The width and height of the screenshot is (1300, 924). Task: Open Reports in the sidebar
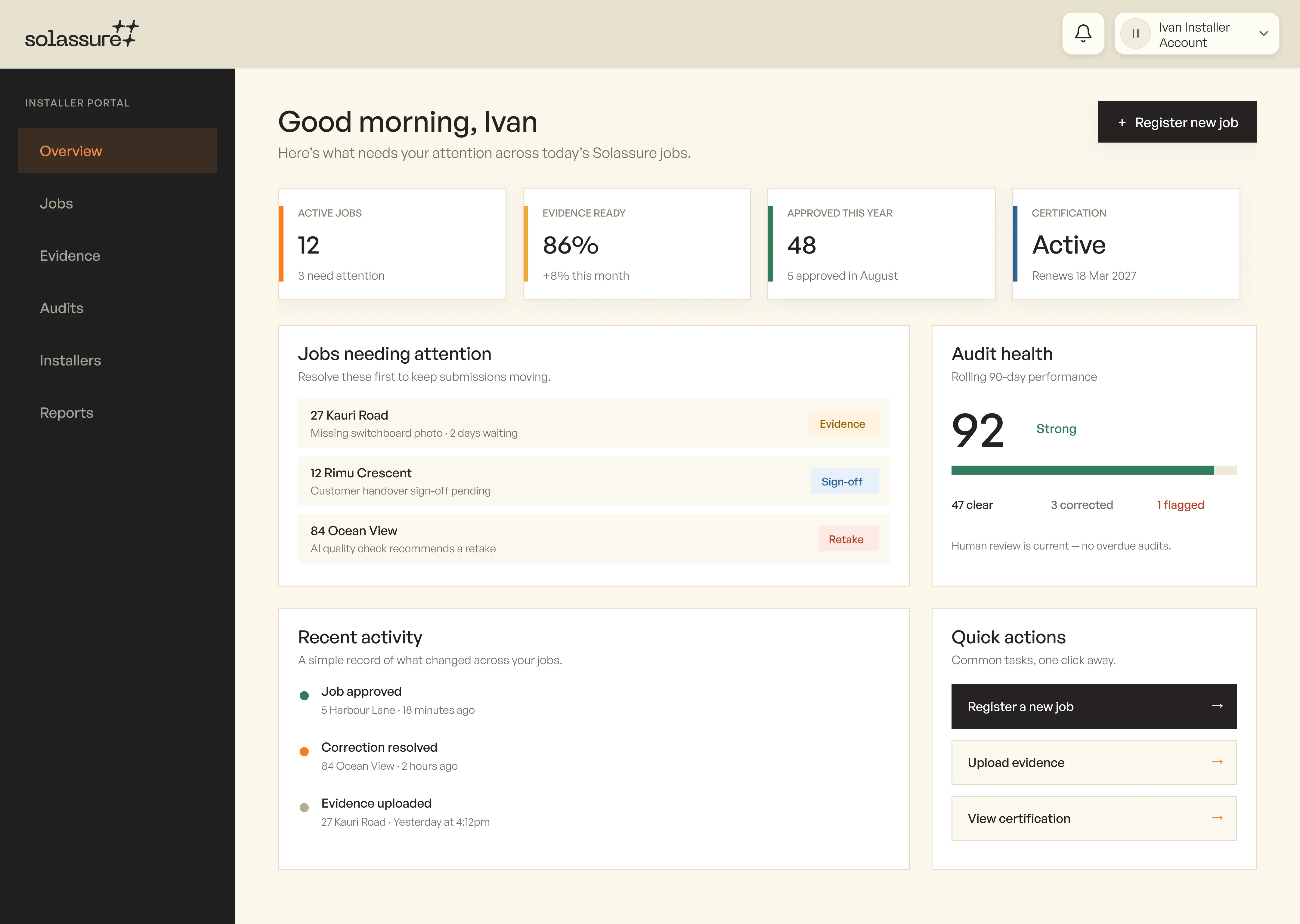117,412
